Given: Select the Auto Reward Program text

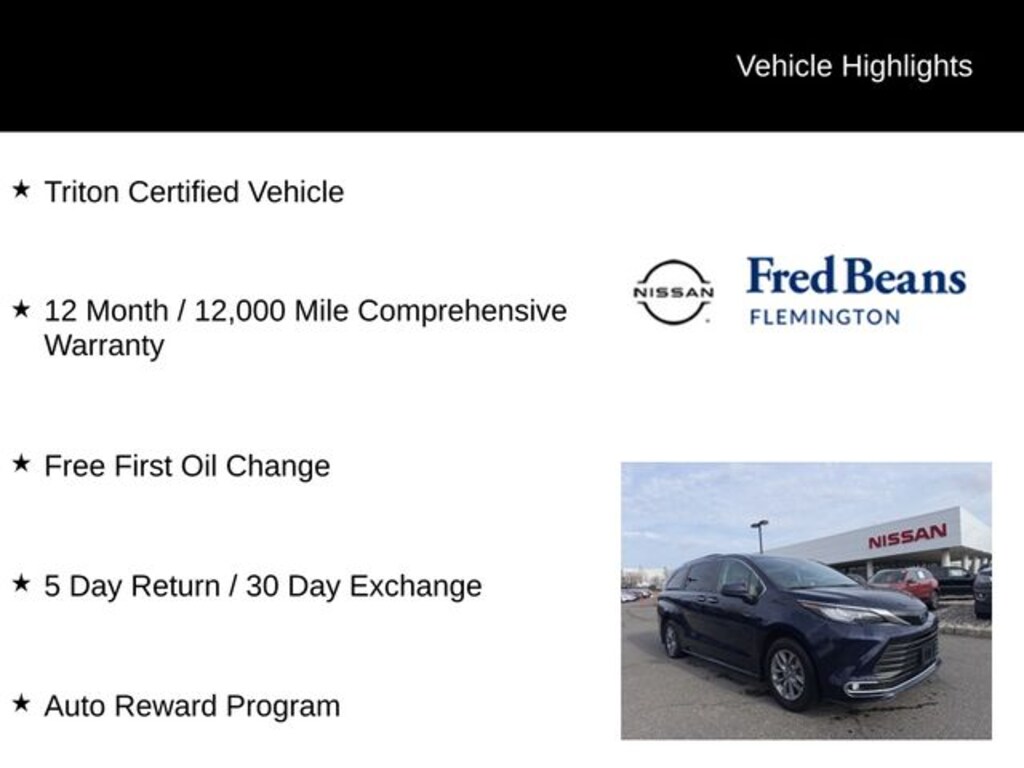Looking at the screenshot, I should (x=192, y=706).
